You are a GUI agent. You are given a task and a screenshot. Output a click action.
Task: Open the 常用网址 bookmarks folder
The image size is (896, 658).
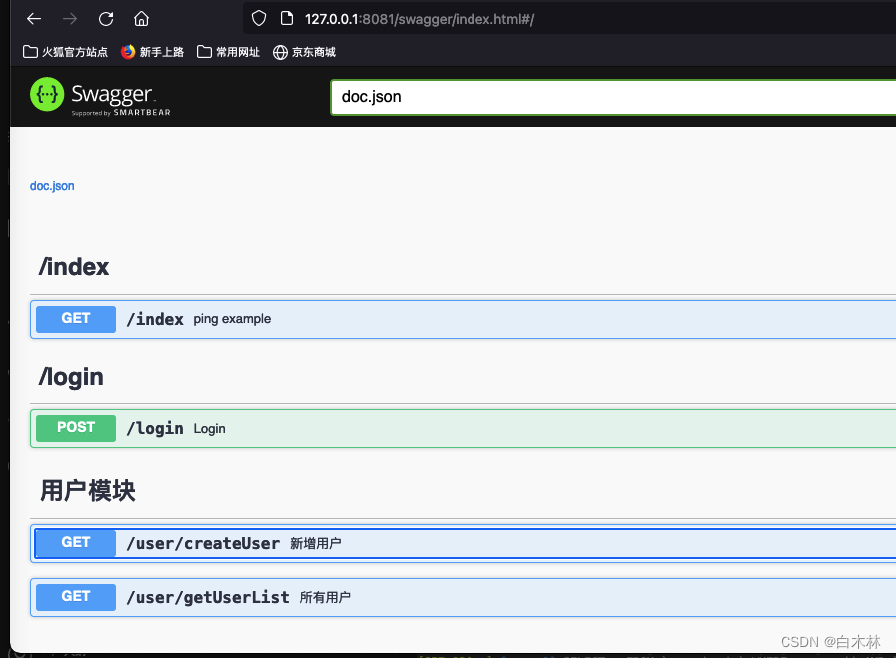[228, 52]
